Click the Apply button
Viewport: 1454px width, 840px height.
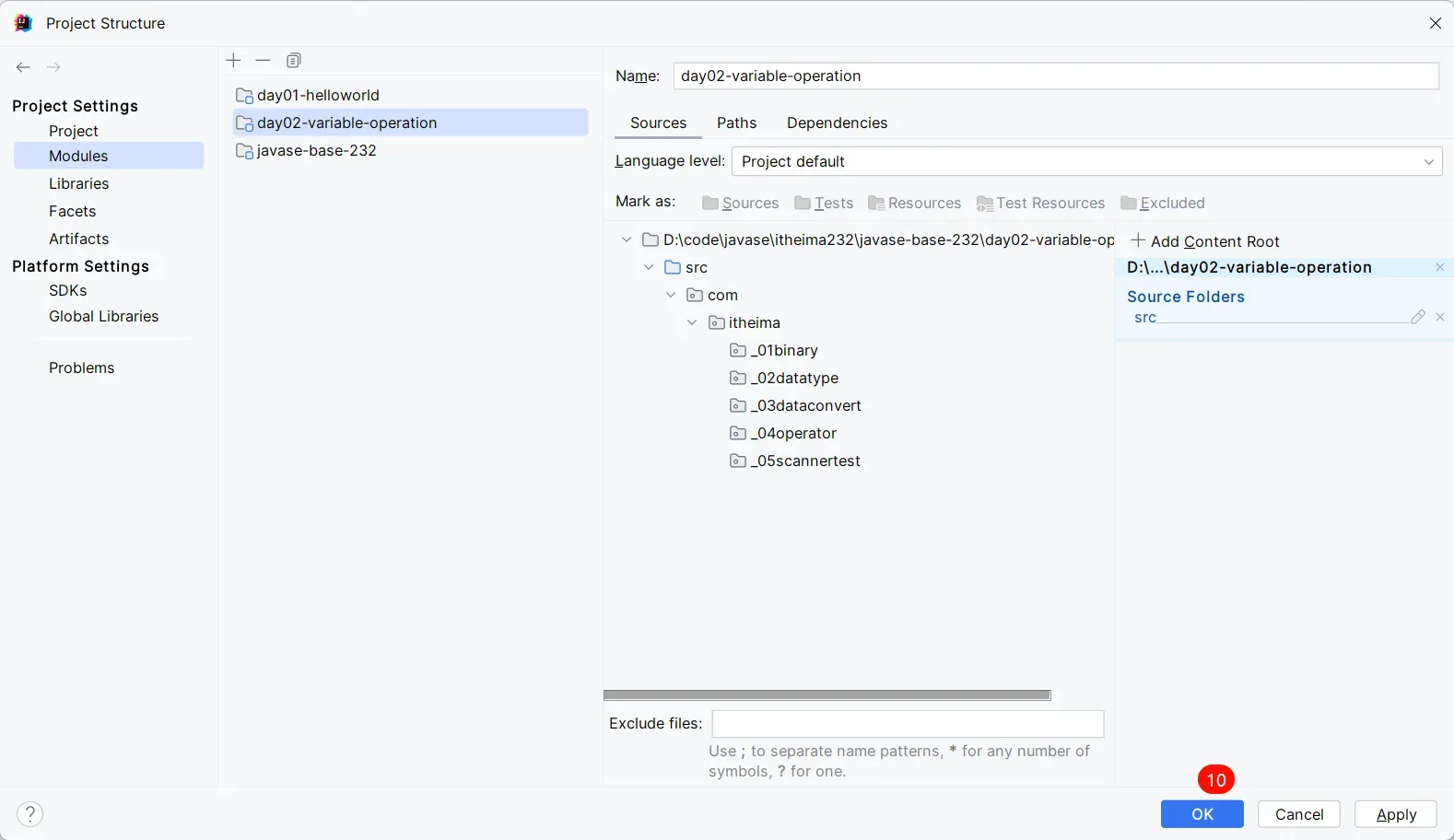[1396, 814]
